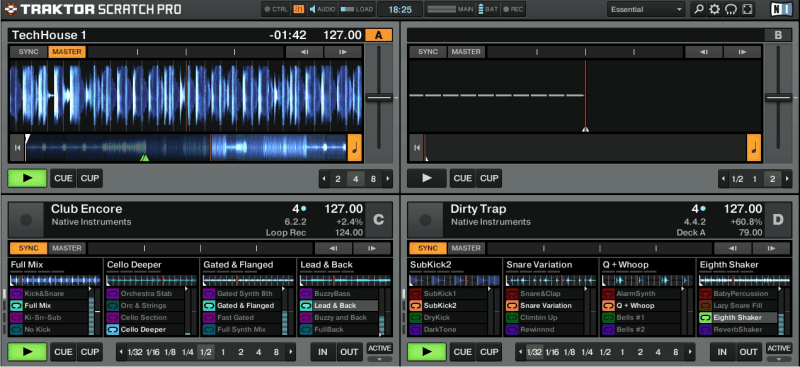
Task: Click the Native Instruments NI logo
Action: pos(783,9)
